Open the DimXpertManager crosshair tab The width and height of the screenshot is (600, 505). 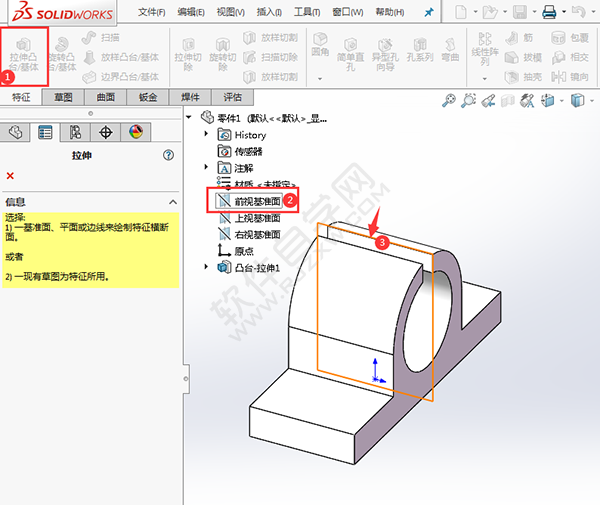[x=106, y=132]
